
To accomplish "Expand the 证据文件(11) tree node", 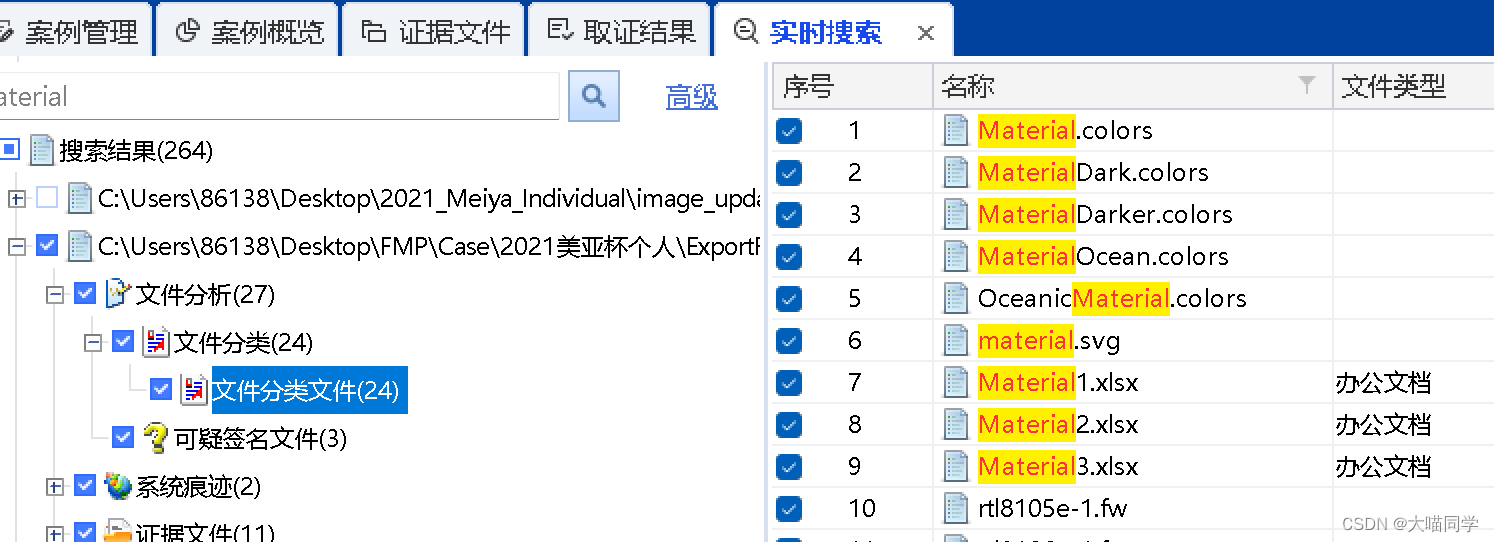I will (x=55, y=534).
